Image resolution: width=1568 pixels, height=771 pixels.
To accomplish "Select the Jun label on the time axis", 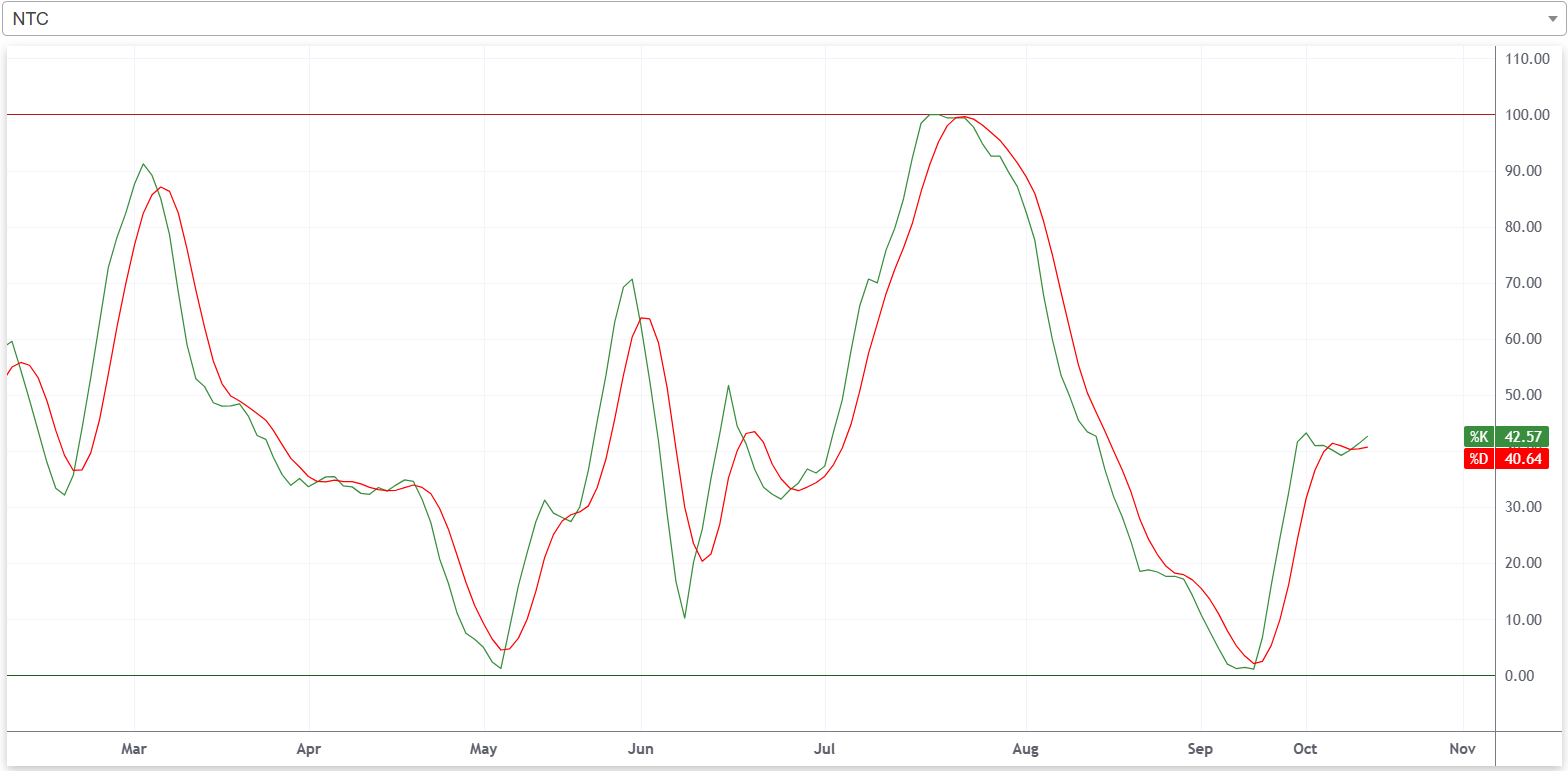I will [640, 749].
